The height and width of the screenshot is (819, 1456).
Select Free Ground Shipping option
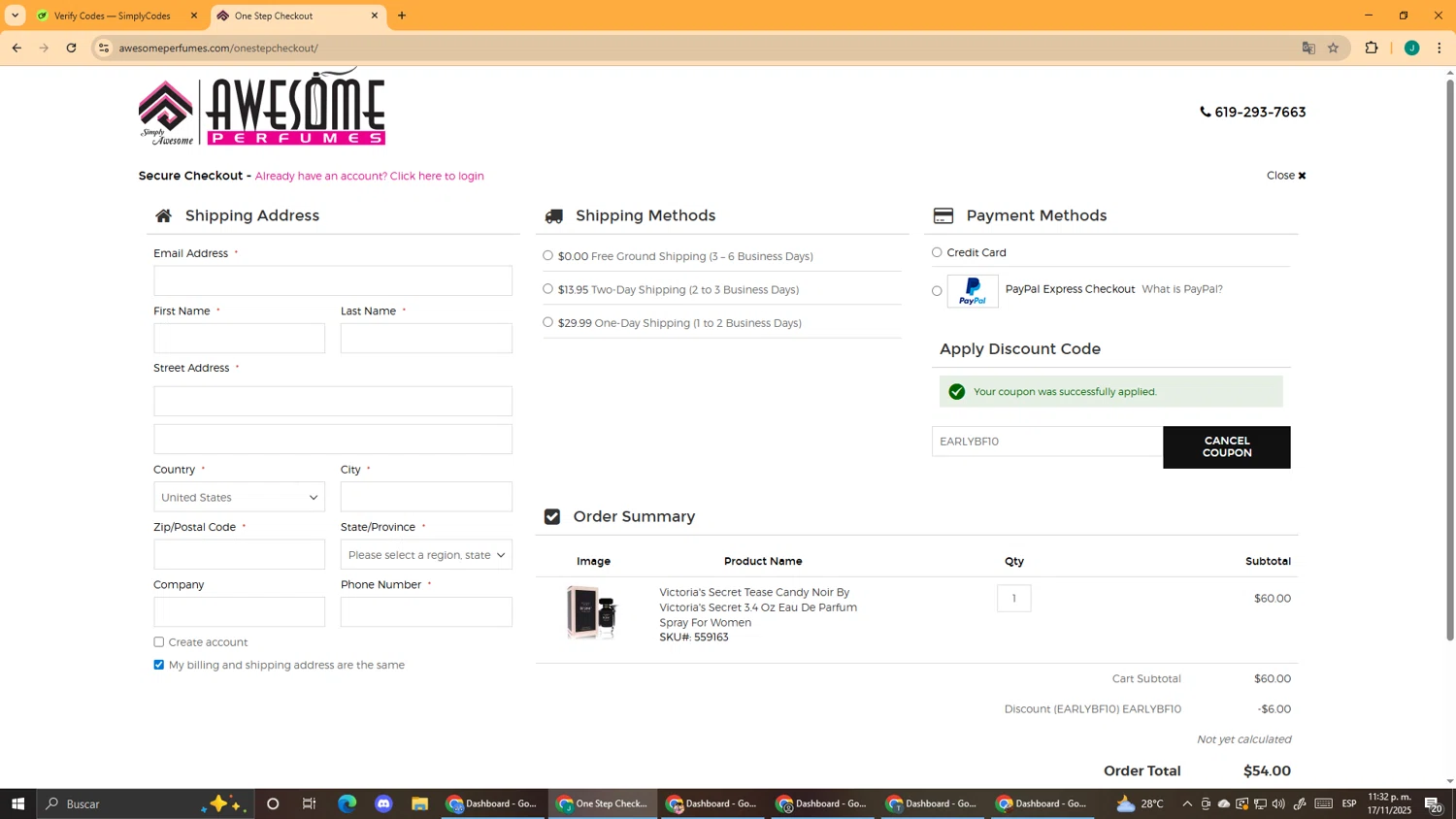pos(548,255)
